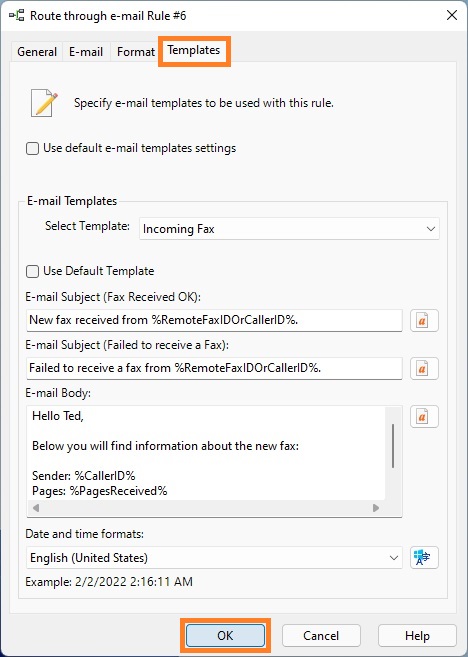The image size is (468, 657).
Task: Expand the date and time formats dropdown
Action: [x=214, y=558]
